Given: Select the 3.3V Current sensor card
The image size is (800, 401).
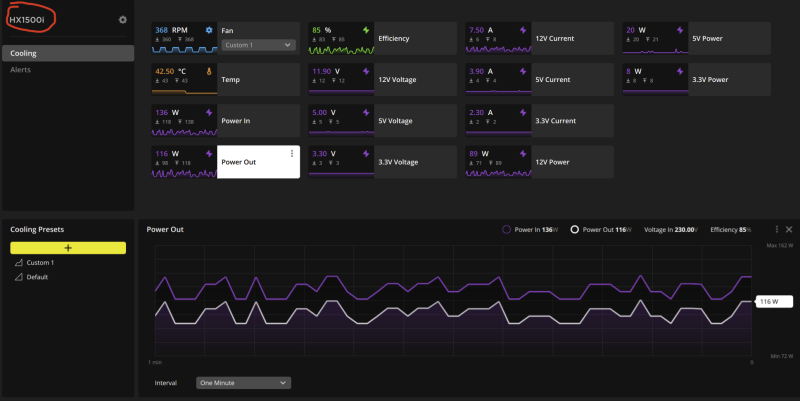Looking at the screenshot, I should (540, 121).
